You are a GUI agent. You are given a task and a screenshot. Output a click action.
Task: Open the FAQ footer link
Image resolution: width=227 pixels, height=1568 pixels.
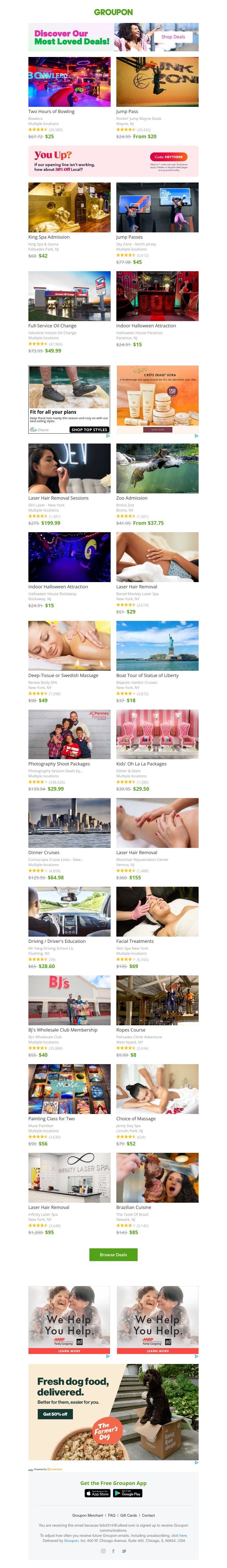(112, 1515)
